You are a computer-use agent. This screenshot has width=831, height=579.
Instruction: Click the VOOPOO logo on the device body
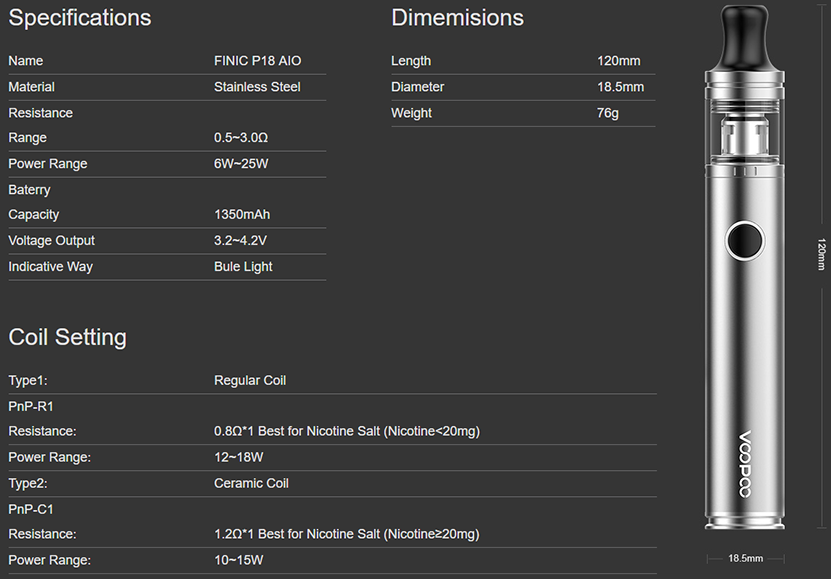[745, 464]
